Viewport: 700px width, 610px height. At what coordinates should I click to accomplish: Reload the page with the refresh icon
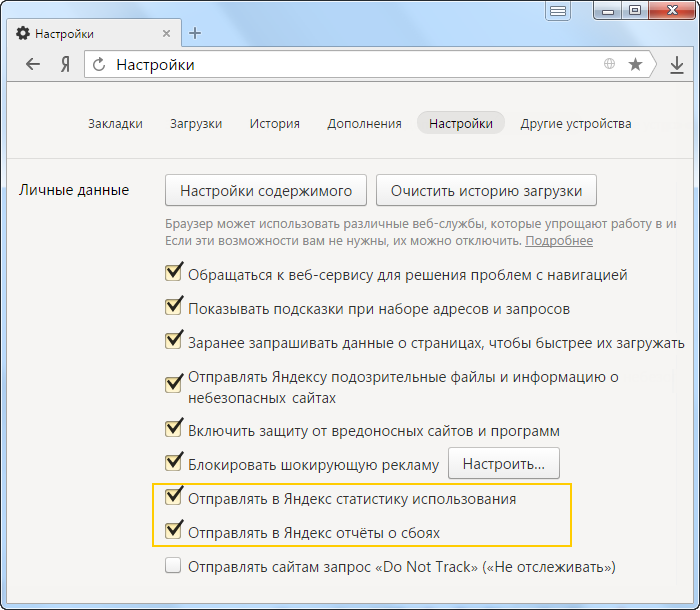pos(99,65)
